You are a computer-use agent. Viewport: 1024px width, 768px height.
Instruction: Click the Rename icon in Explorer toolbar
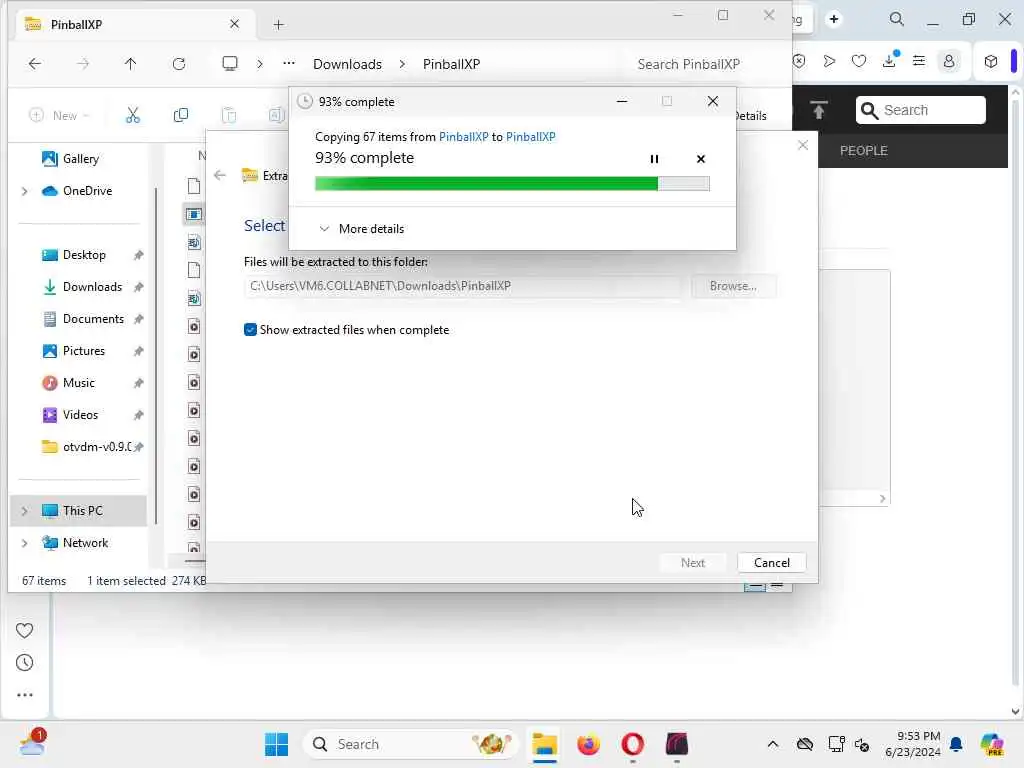(x=276, y=116)
